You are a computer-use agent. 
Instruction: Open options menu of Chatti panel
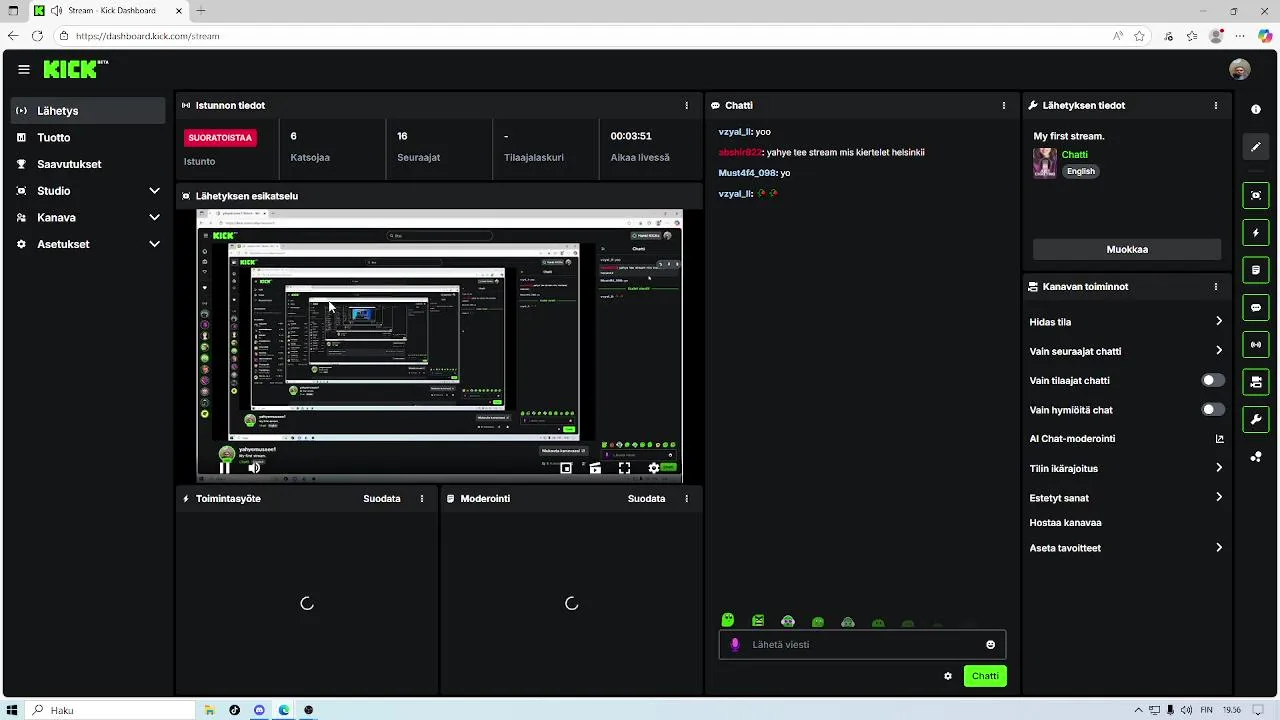pyautogui.click(x=1004, y=105)
